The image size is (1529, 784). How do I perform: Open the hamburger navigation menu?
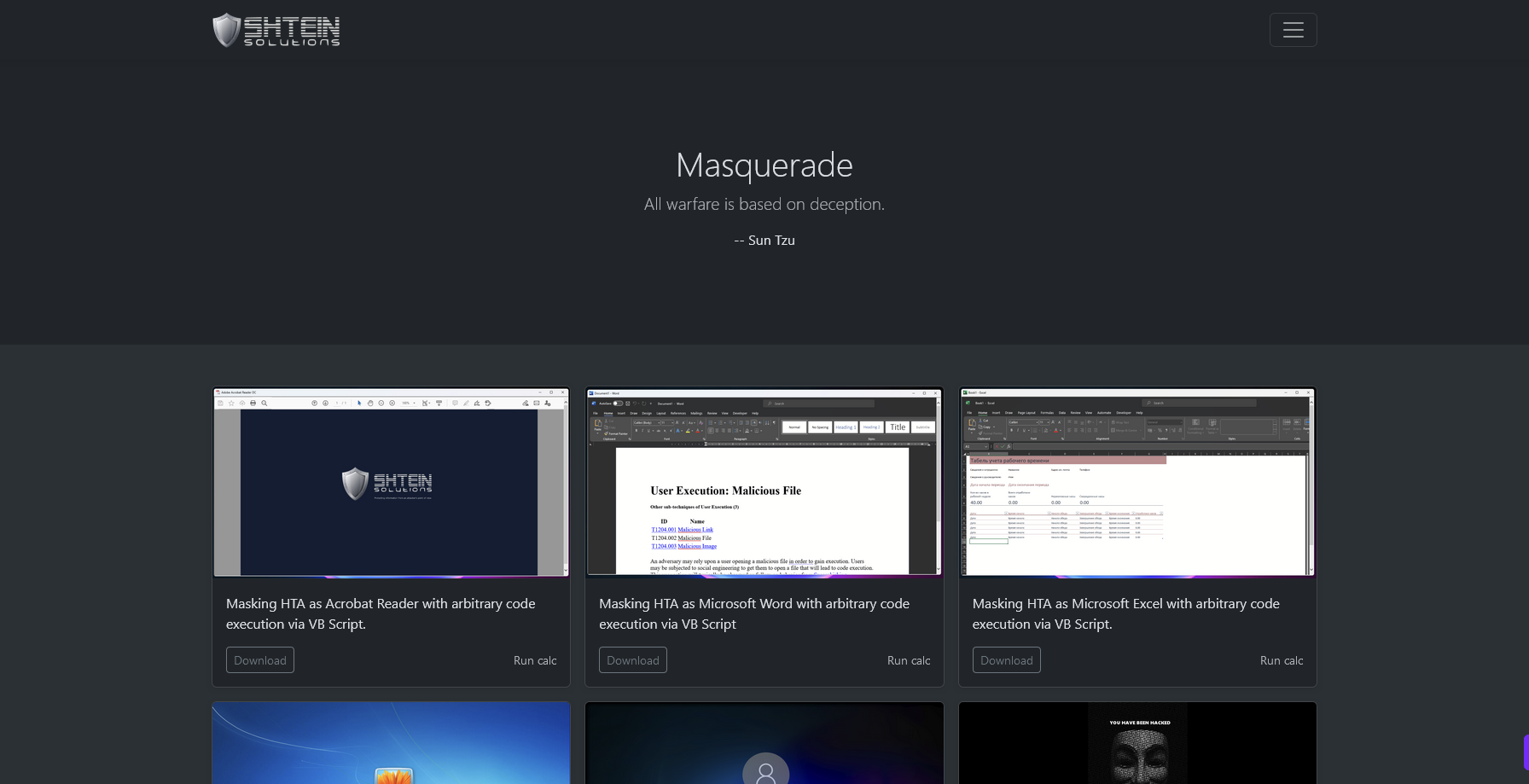(1293, 30)
